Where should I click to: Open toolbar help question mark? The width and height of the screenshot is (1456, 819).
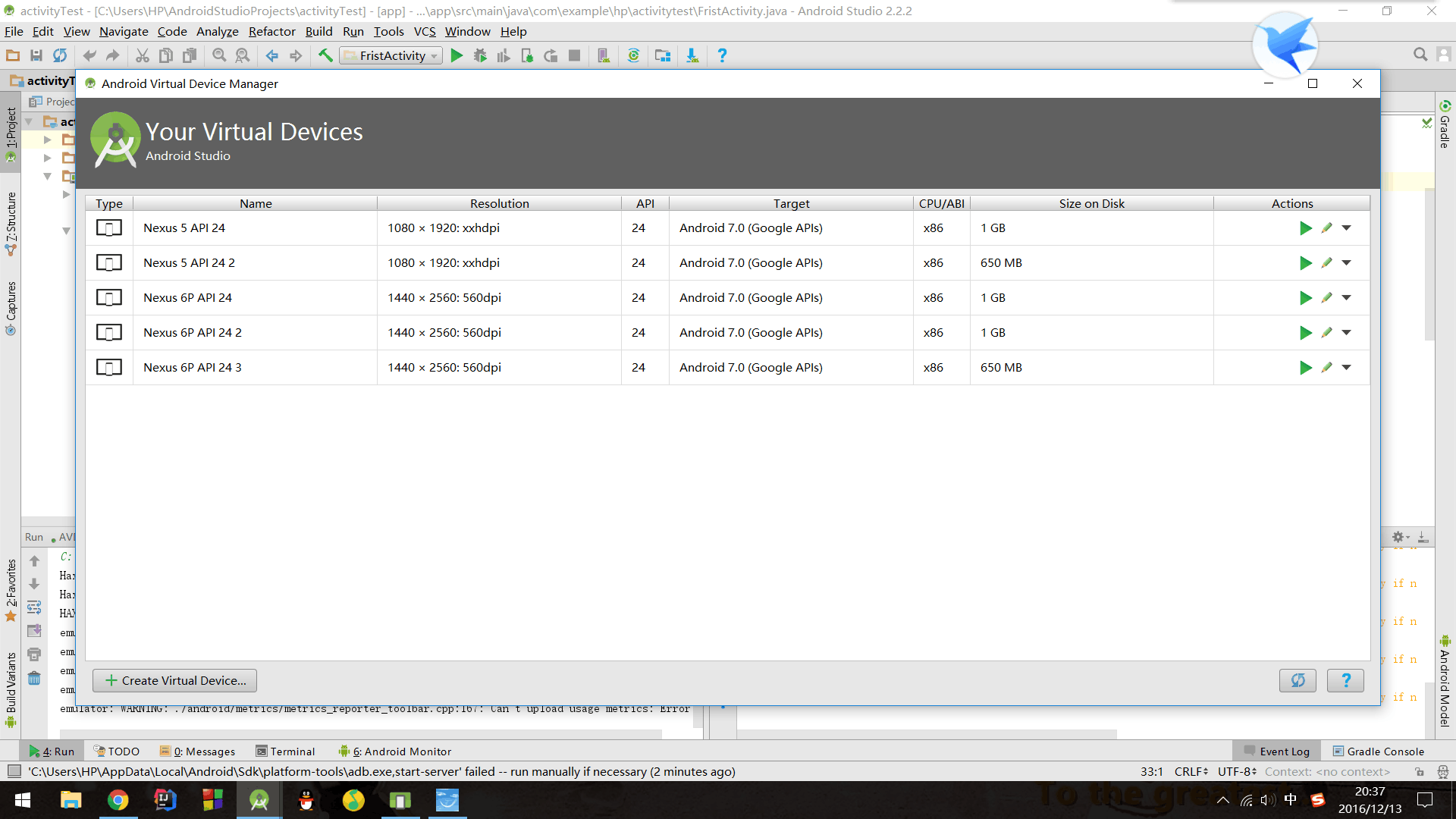click(722, 55)
